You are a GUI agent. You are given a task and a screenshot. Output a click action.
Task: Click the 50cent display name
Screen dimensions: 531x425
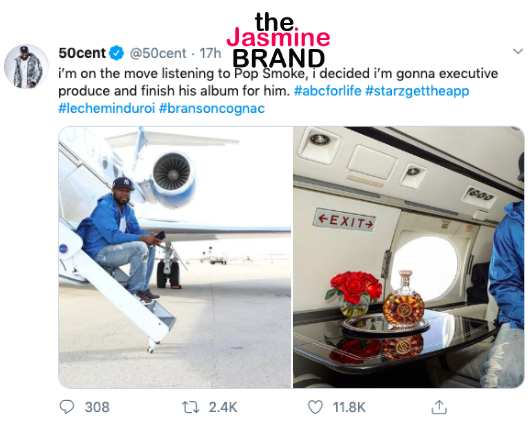click(x=82, y=53)
